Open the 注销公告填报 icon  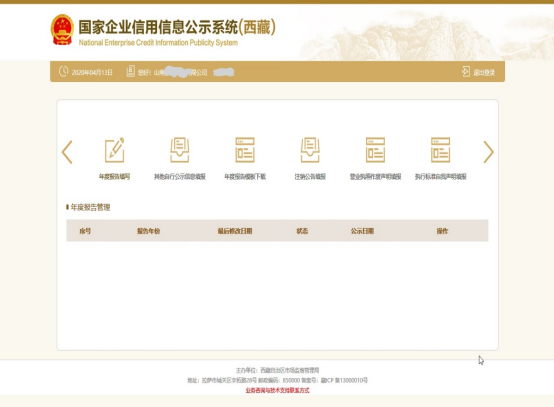click(x=310, y=150)
